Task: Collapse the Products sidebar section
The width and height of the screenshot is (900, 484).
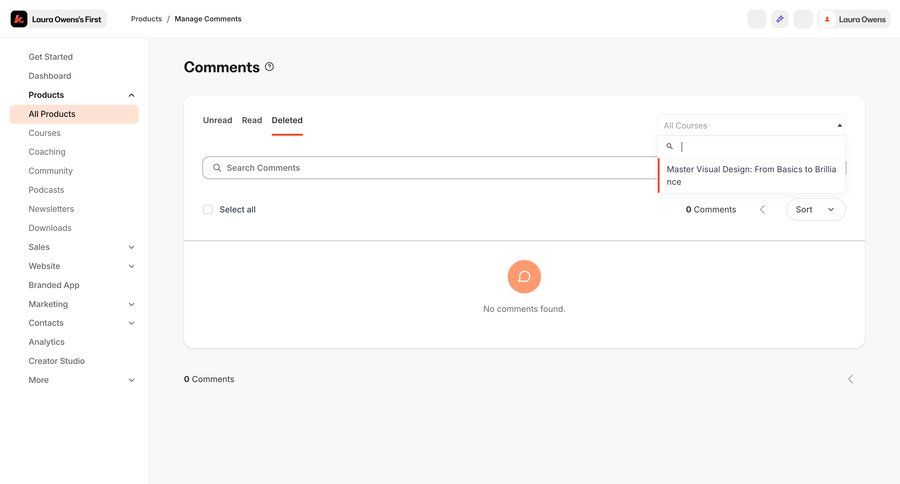Action: [131, 95]
